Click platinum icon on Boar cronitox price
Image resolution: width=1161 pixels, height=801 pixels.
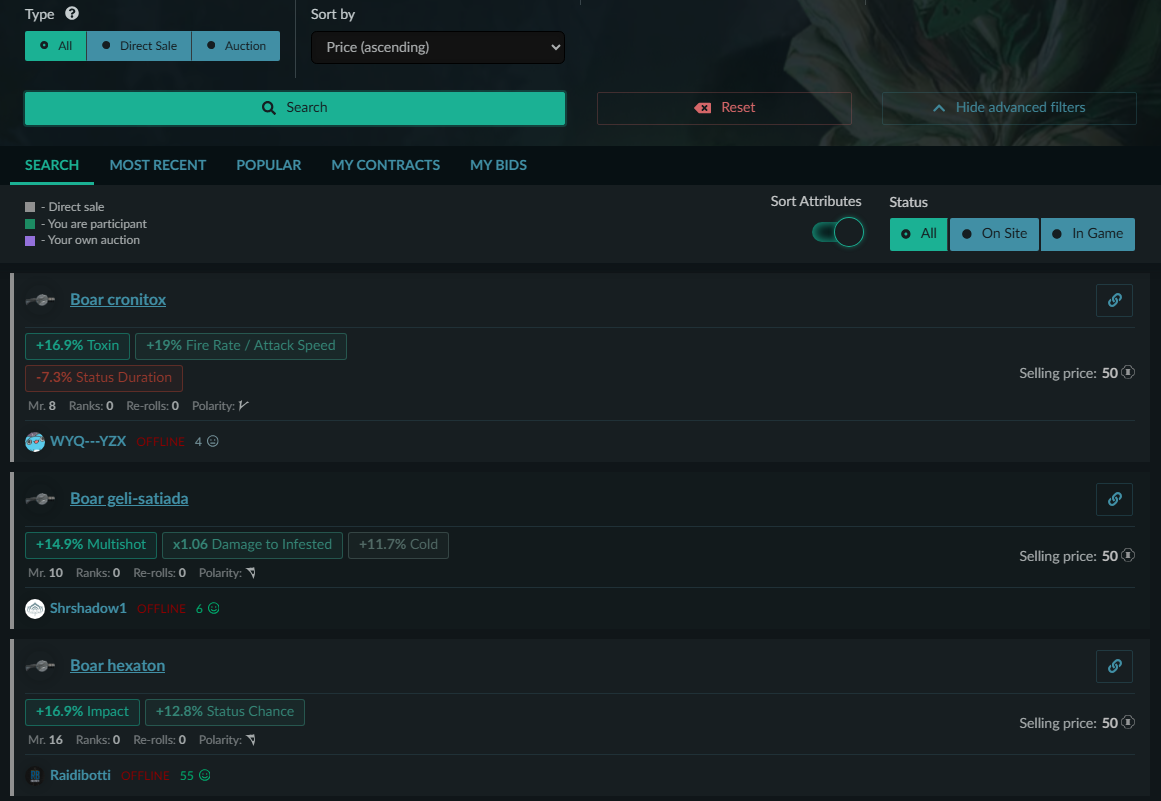[1128, 372]
